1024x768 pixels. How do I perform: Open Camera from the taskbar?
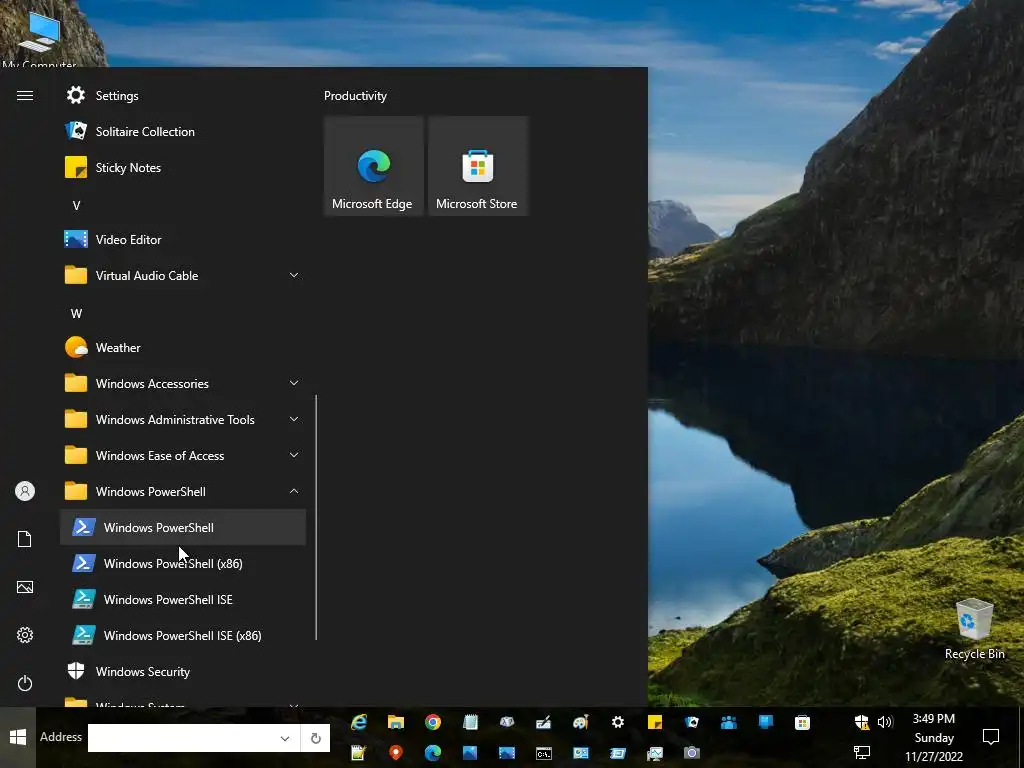[x=692, y=753]
